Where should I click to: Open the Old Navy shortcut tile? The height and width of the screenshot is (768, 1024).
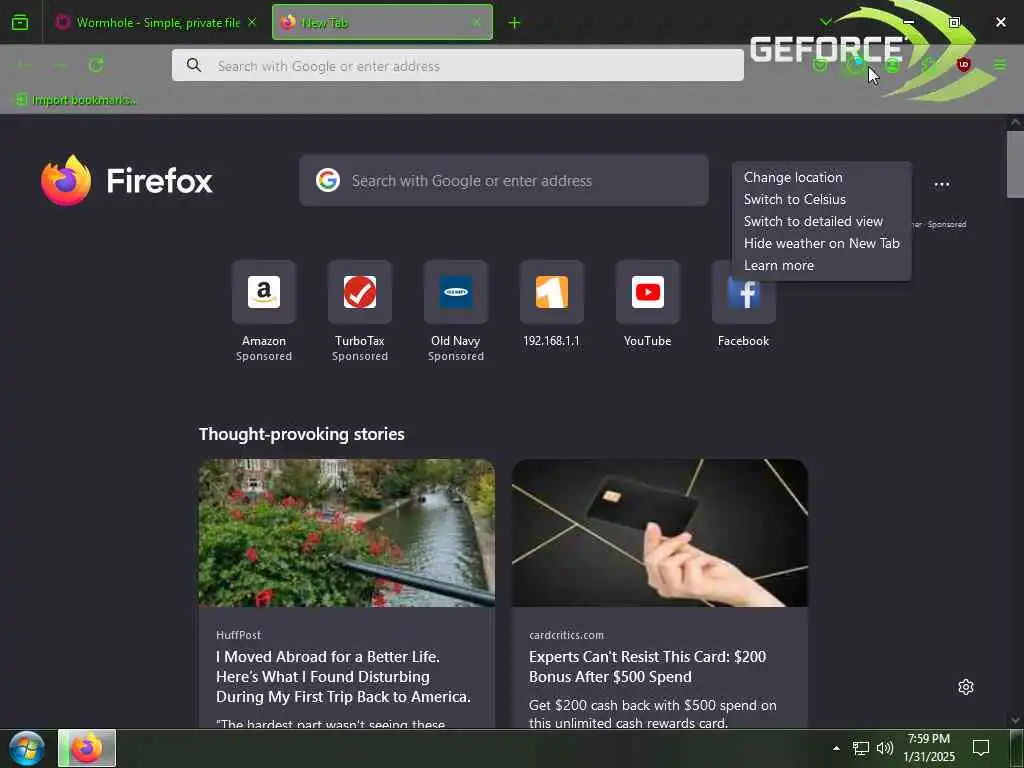pyautogui.click(x=456, y=292)
